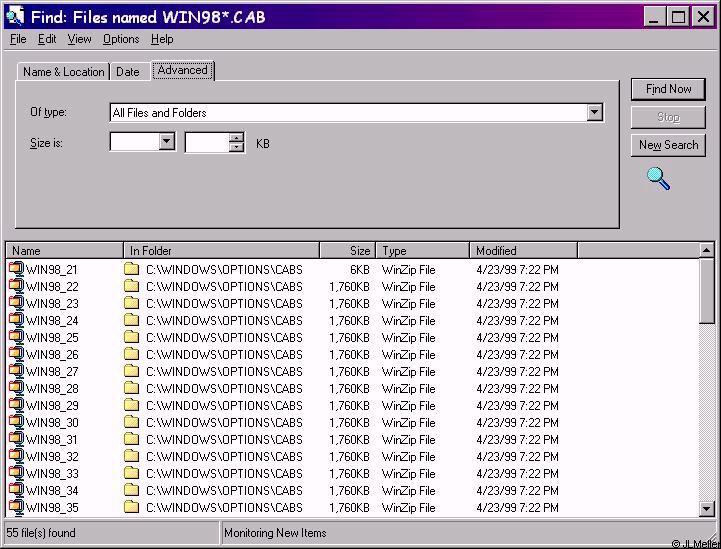Click the WinZip icon for WIN98_22
Screen dimensions: 721x549
click(16, 286)
